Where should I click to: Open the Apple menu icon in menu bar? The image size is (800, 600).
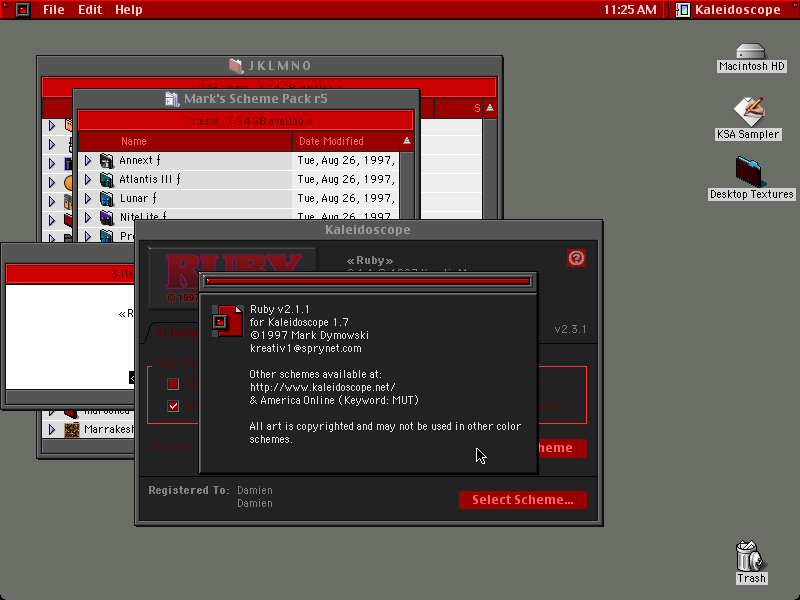point(22,10)
